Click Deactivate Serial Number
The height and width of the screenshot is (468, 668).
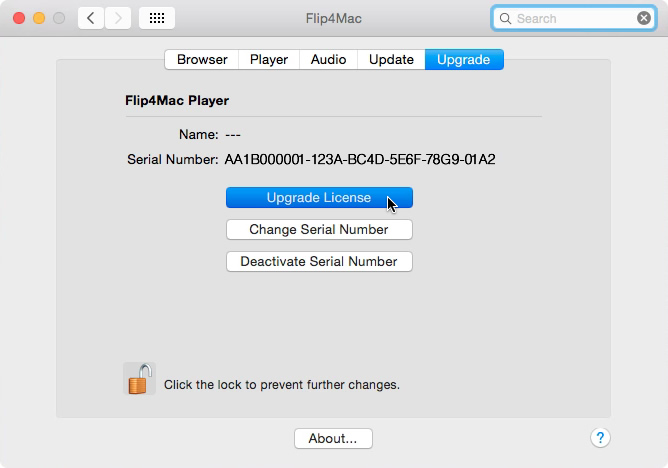coord(319,261)
